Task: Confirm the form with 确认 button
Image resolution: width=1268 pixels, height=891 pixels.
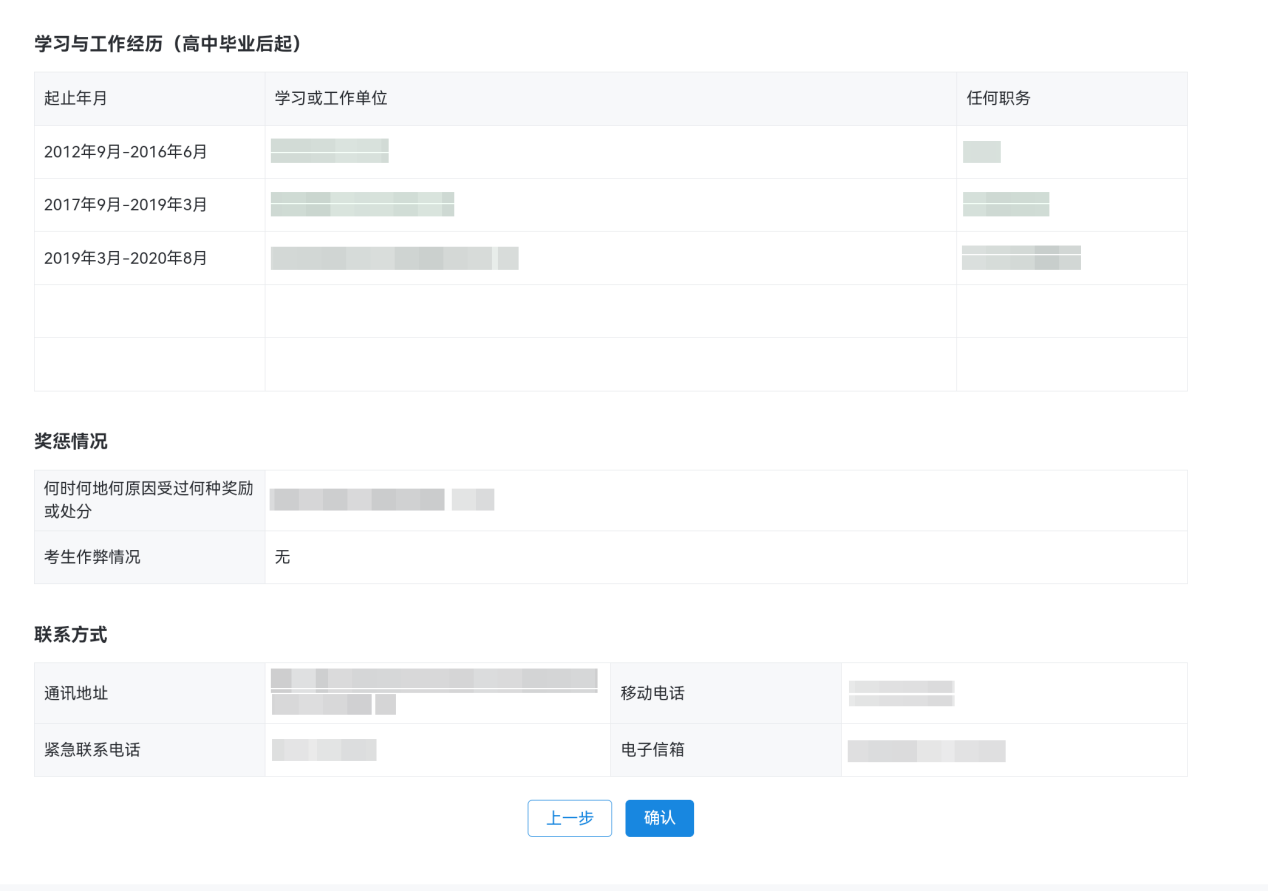Action: (660, 818)
